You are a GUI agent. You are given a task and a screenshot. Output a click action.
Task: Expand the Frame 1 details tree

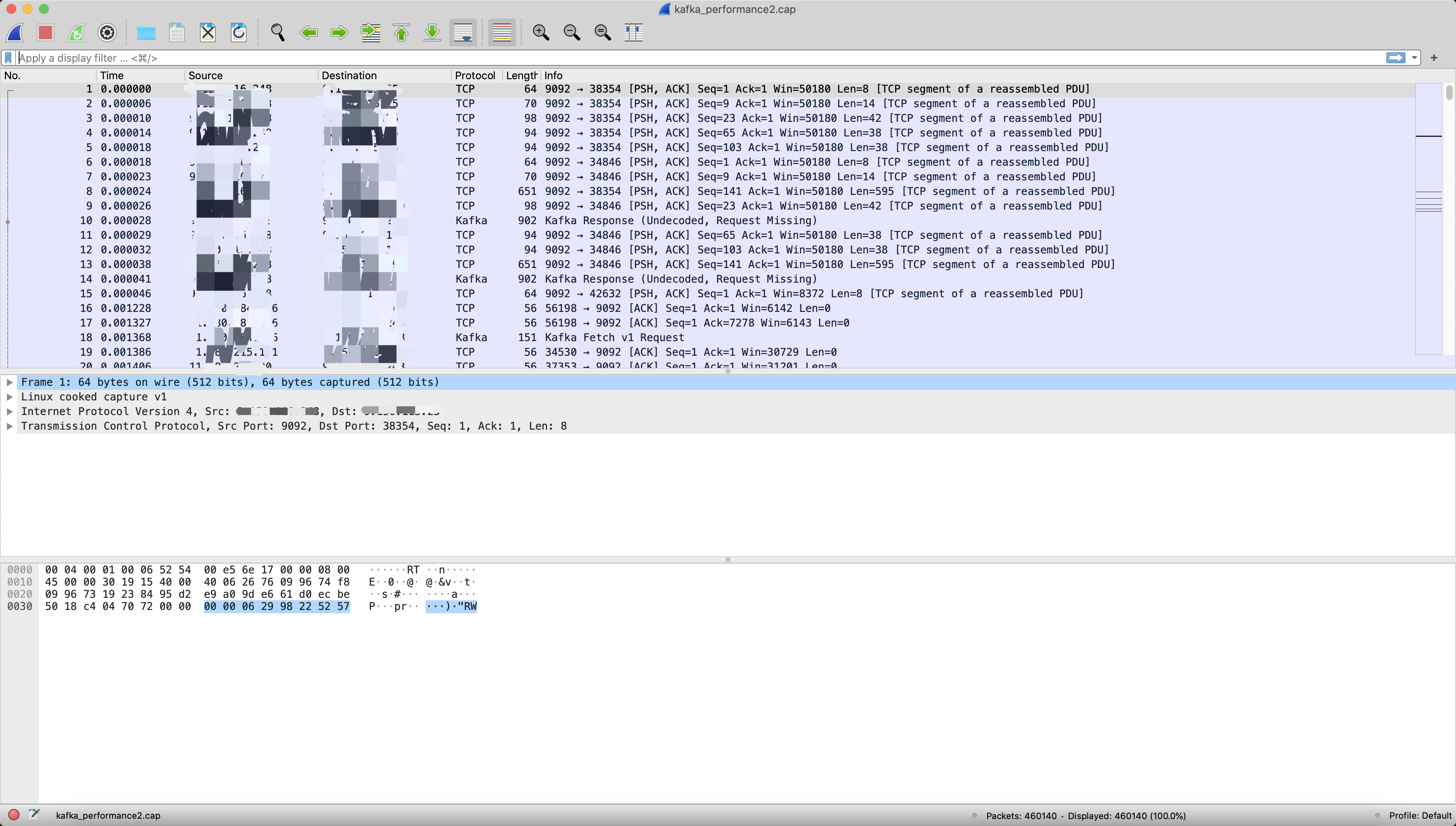click(x=10, y=383)
